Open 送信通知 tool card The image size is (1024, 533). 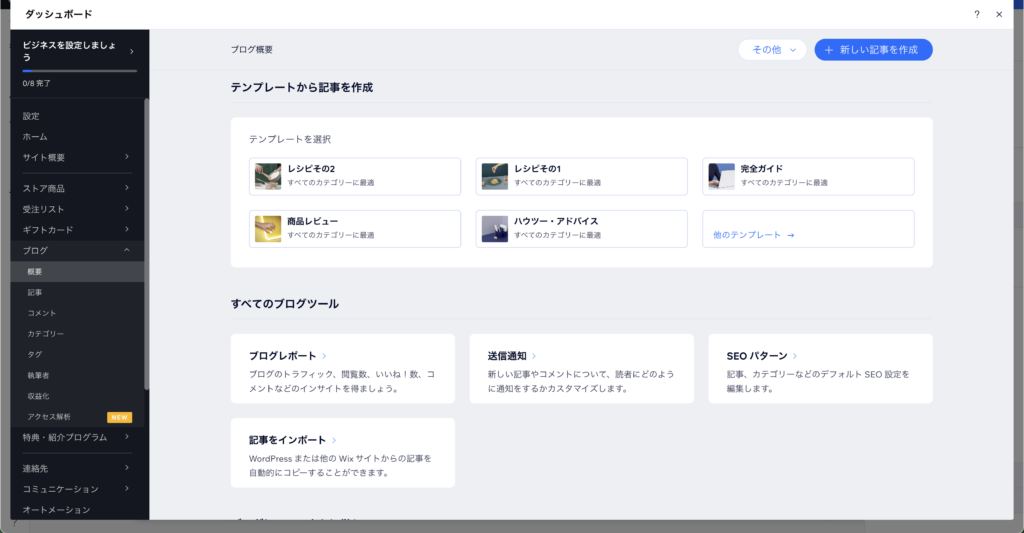click(x=581, y=368)
